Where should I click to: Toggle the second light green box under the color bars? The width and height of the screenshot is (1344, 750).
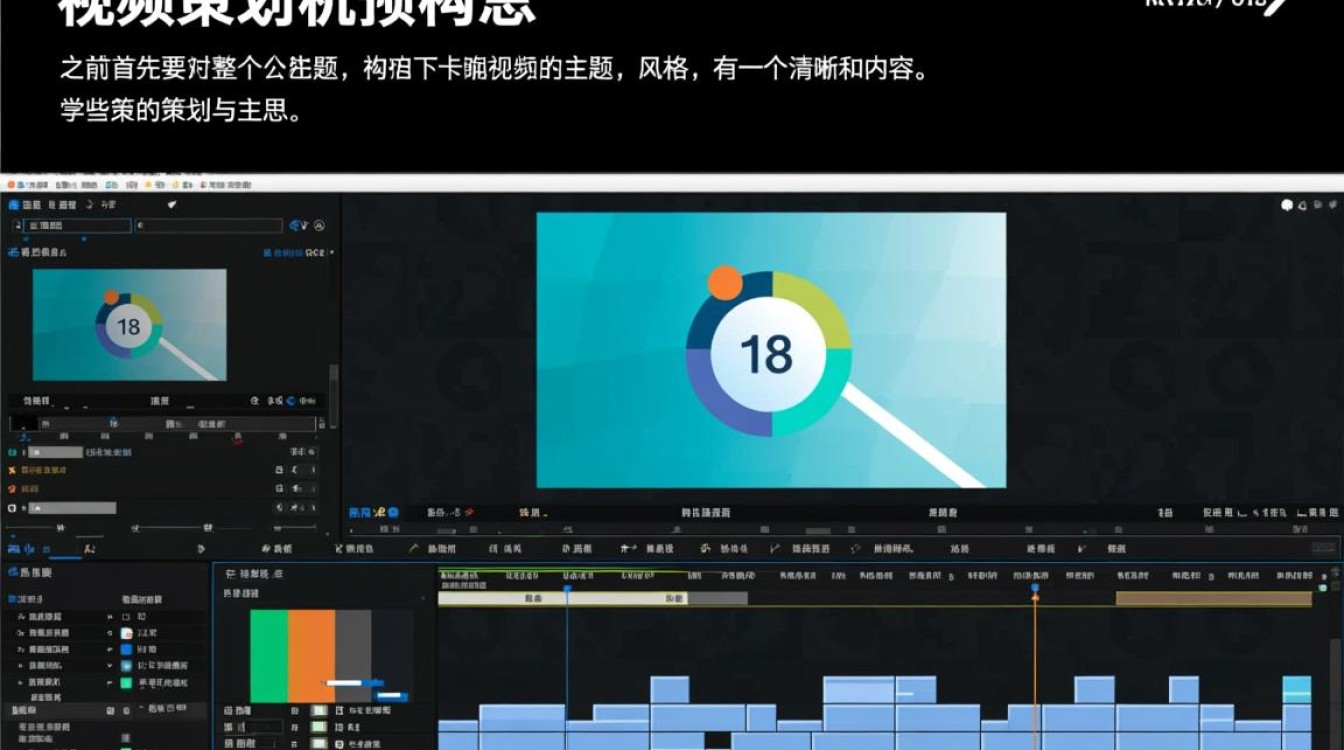(x=319, y=727)
